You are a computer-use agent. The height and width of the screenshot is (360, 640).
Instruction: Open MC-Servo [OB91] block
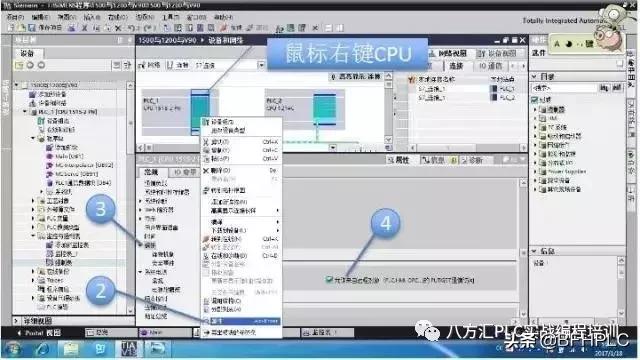pyautogui.click(x=72, y=174)
